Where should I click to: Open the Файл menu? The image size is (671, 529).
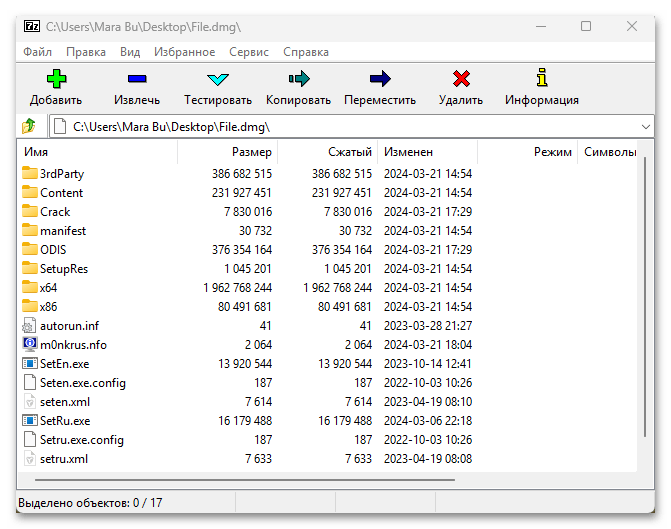point(37,52)
